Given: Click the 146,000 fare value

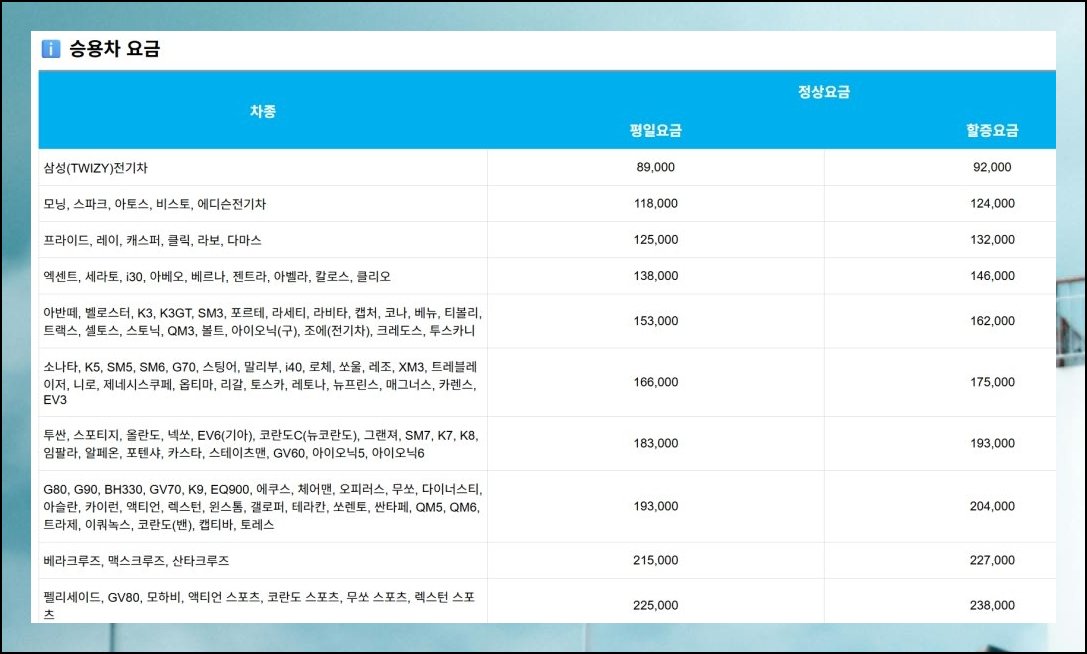Looking at the screenshot, I should 992,275.
